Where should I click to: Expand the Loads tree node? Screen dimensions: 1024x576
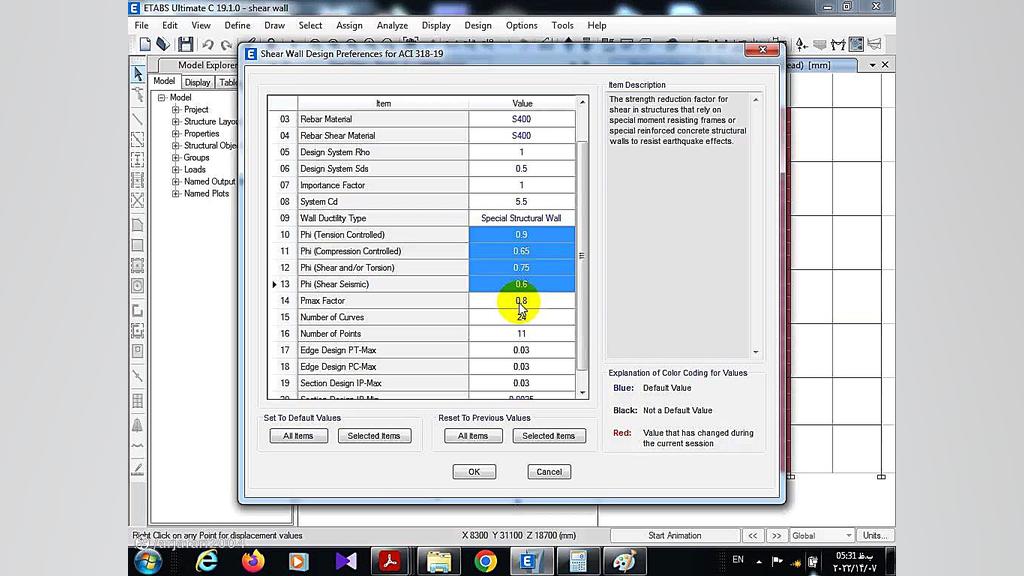tap(175, 170)
